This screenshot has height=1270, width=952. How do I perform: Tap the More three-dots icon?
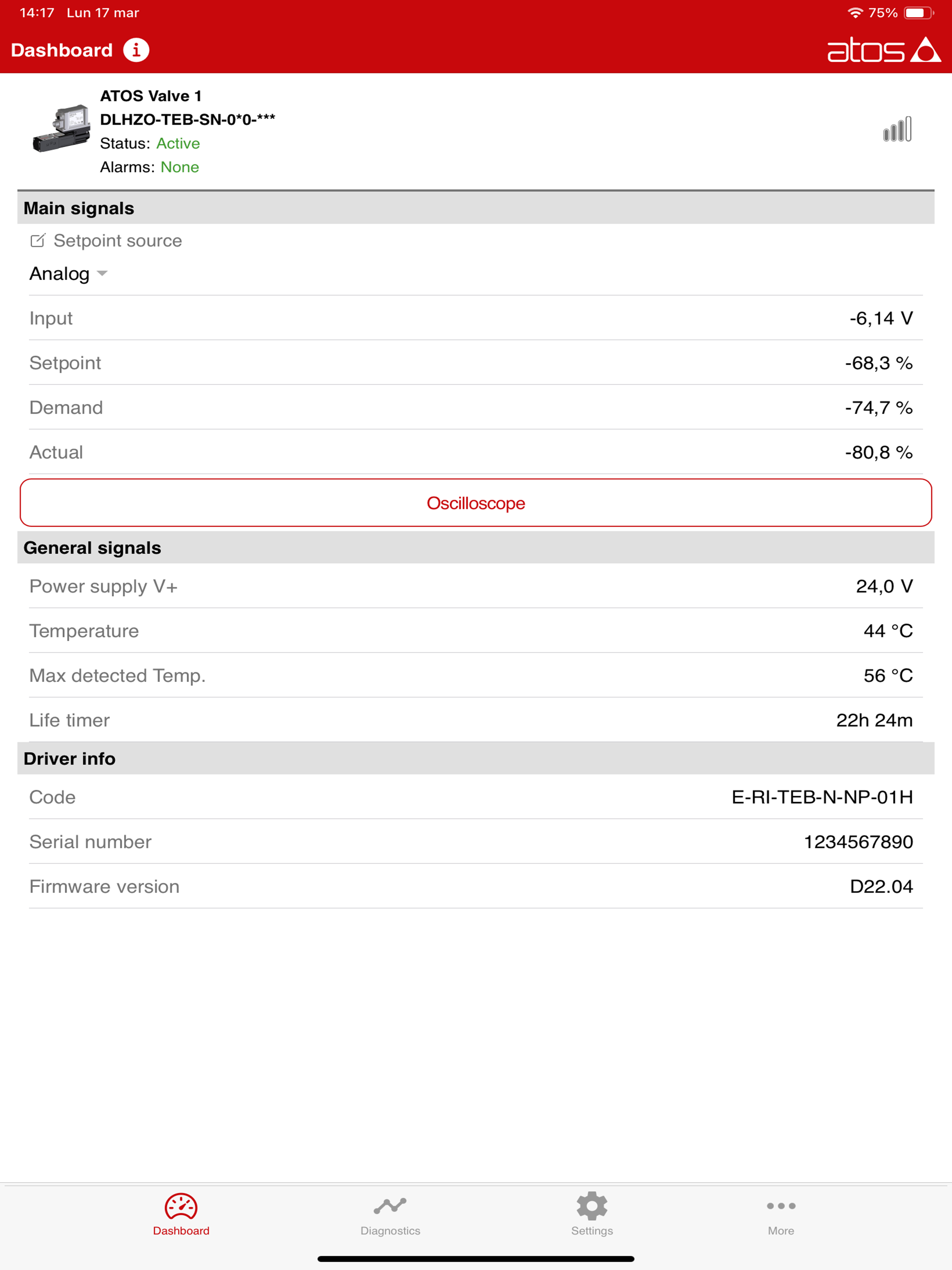[781, 1206]
